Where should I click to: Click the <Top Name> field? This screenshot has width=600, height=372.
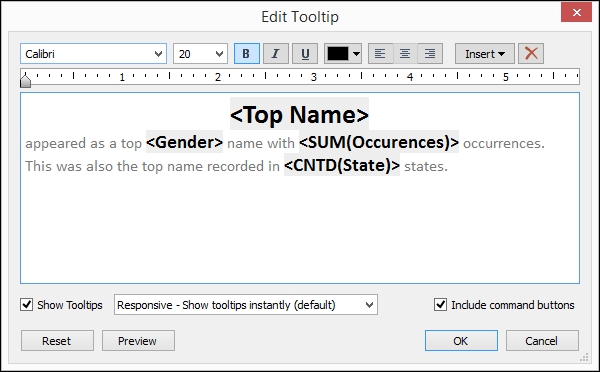(x=299, y=114)
